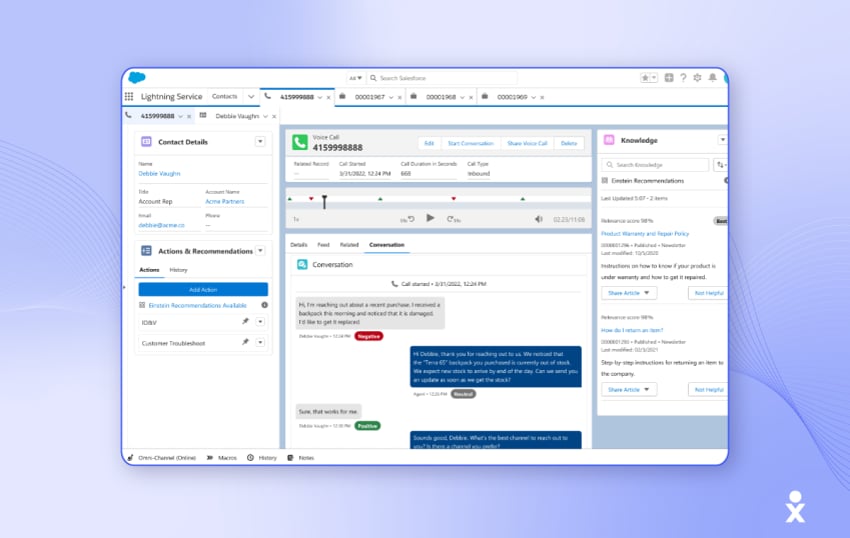This screenshot has width=850, height=538.
Task: Fast-forward the call recording
Action: [454, 219]
